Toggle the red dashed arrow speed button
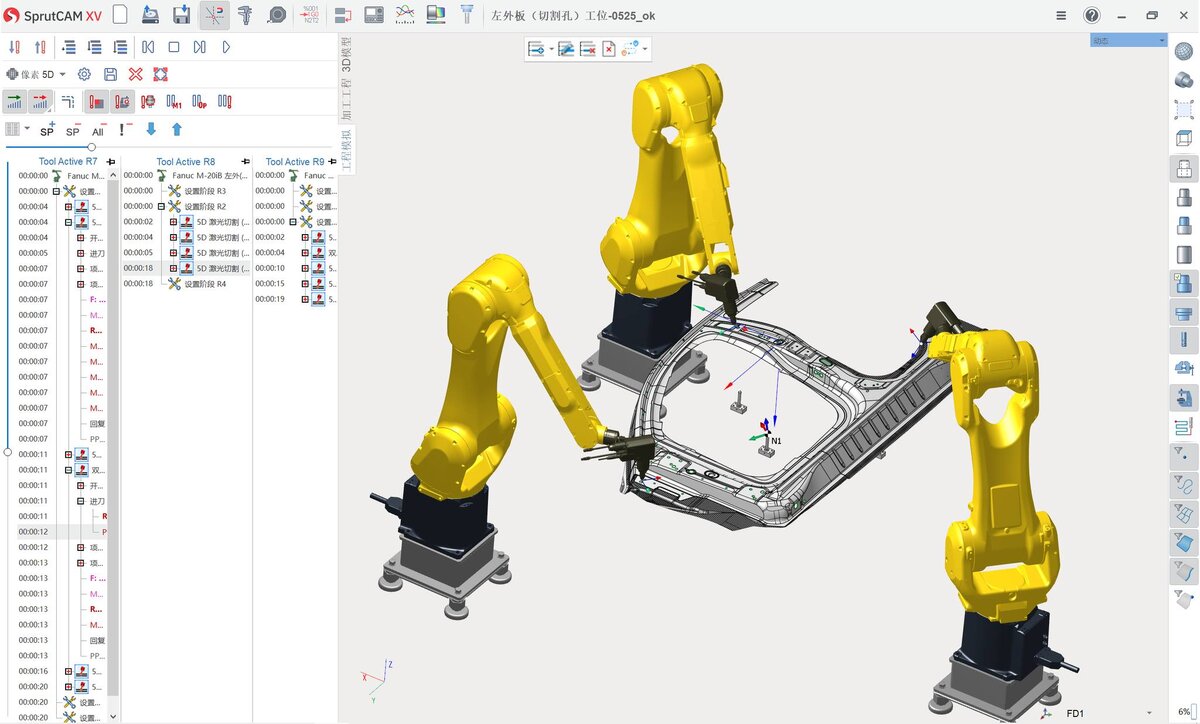Screen dimensions: 1200x724 (41, 101)
